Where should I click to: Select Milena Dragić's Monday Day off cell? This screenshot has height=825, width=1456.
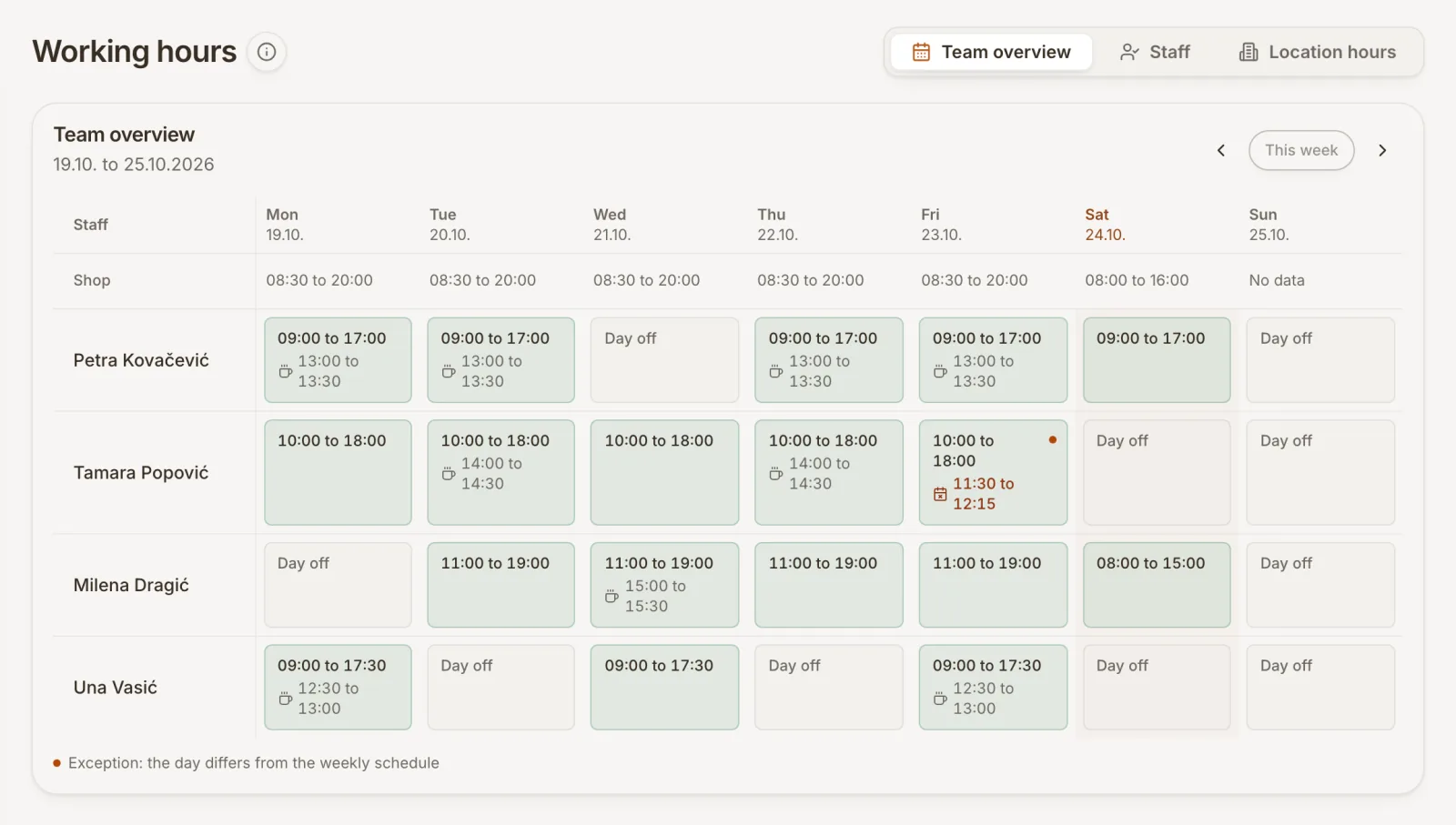[x=338, y=585]
